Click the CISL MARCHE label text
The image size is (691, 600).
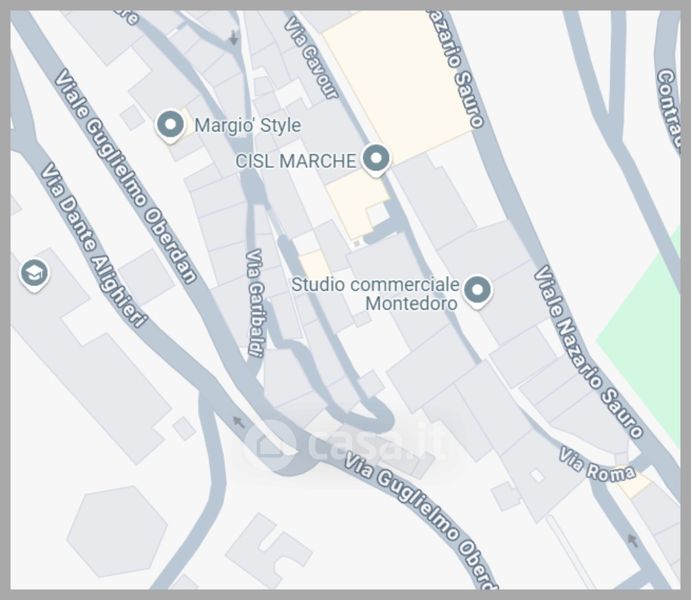point(295,161)
